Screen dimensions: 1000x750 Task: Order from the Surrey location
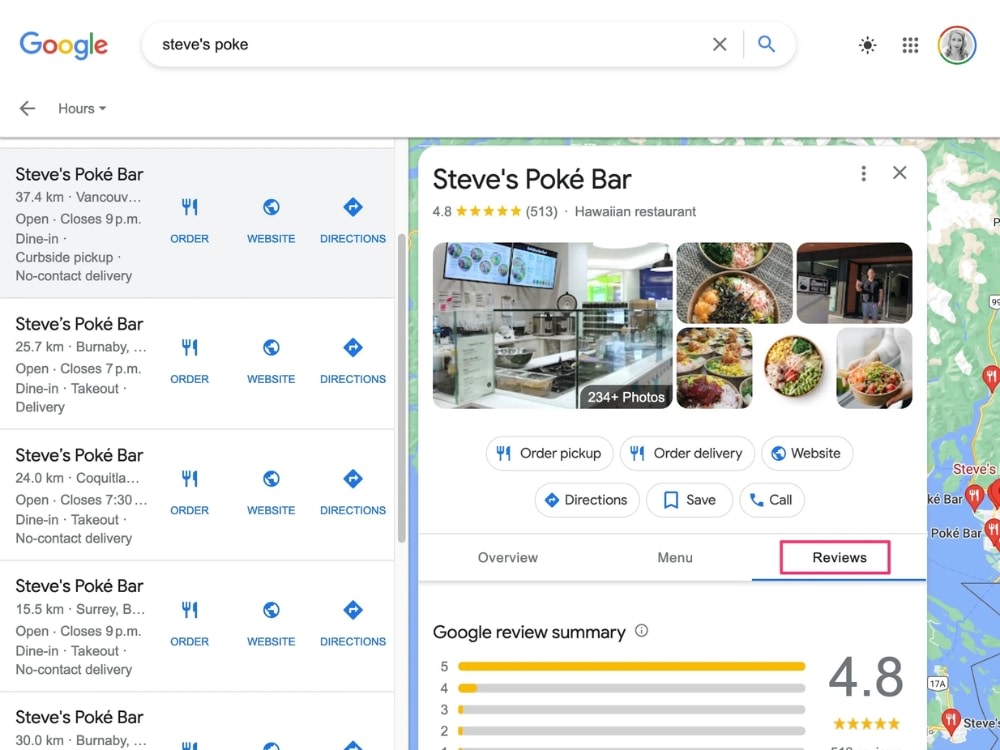coord(189,624)
